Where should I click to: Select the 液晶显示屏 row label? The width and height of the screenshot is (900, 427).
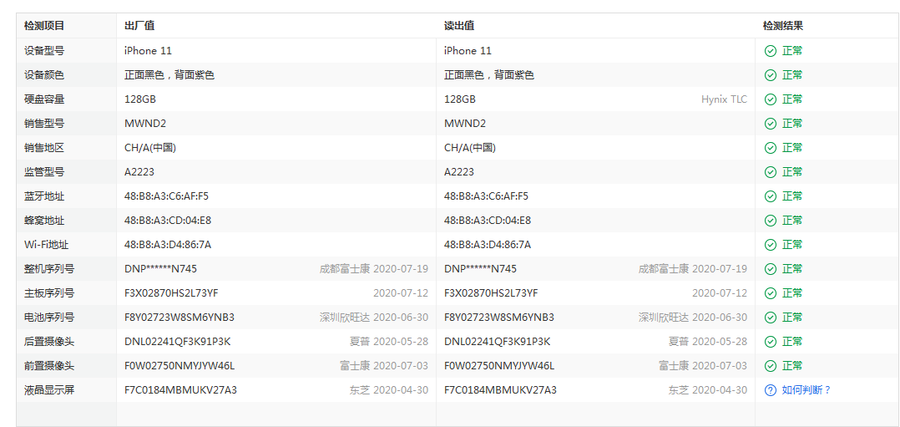tap(49, 390)
